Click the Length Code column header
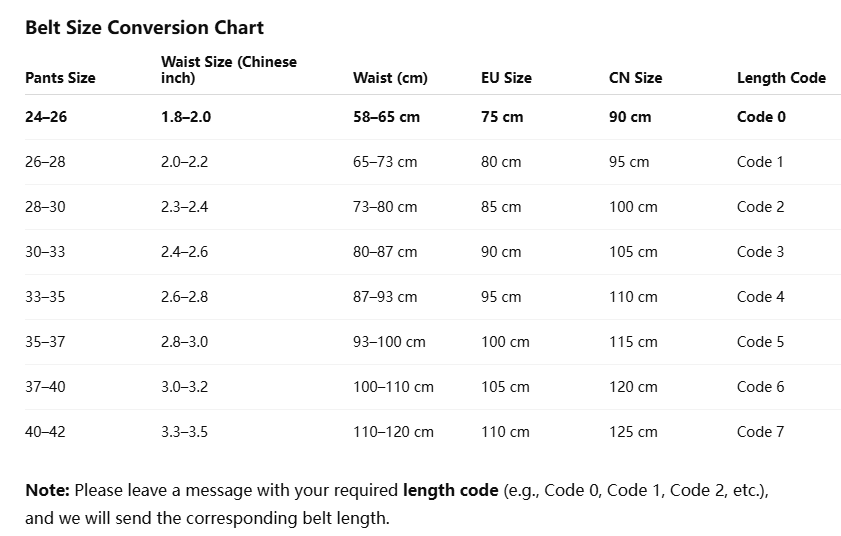841x536 pixels. tap(781, 78)
